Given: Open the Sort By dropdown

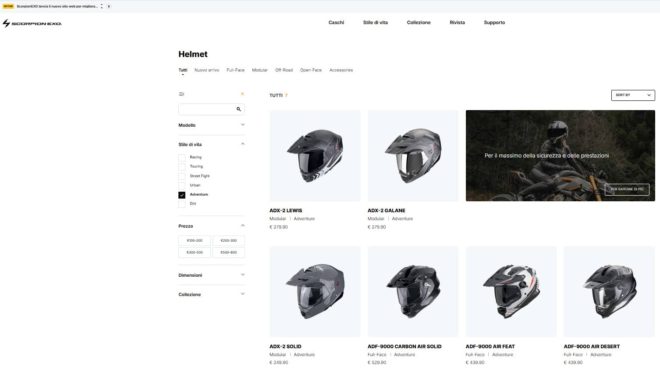Looking at the screenshot, I should pyautogui.click(x=633, y=95).
